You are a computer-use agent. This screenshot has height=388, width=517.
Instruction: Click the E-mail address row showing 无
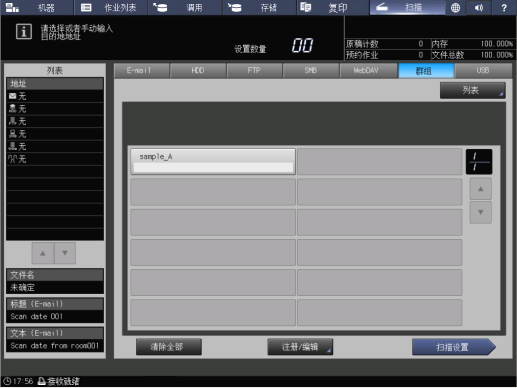click(x=55, y=96)
